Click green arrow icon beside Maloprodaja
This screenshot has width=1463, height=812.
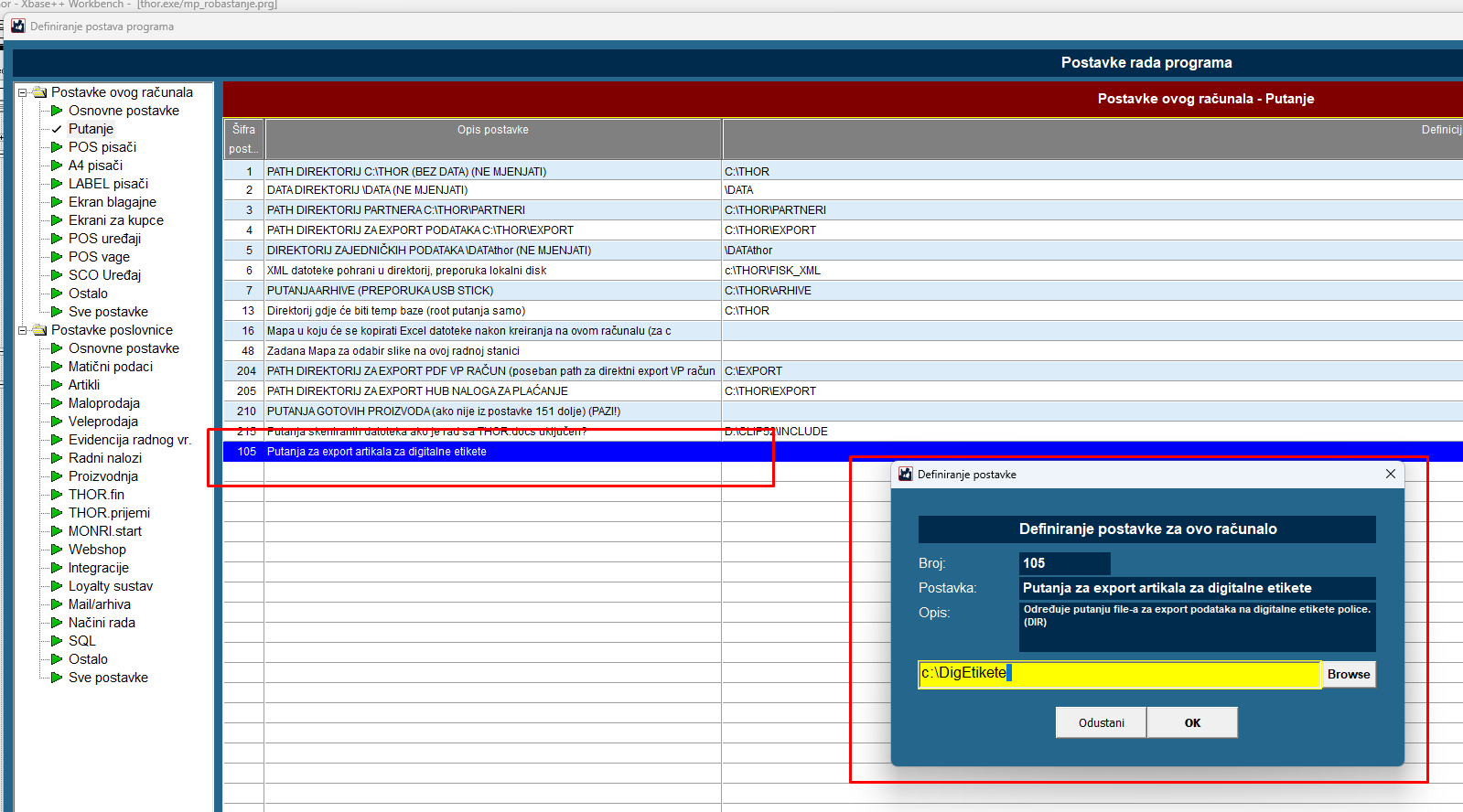point(57,403)
